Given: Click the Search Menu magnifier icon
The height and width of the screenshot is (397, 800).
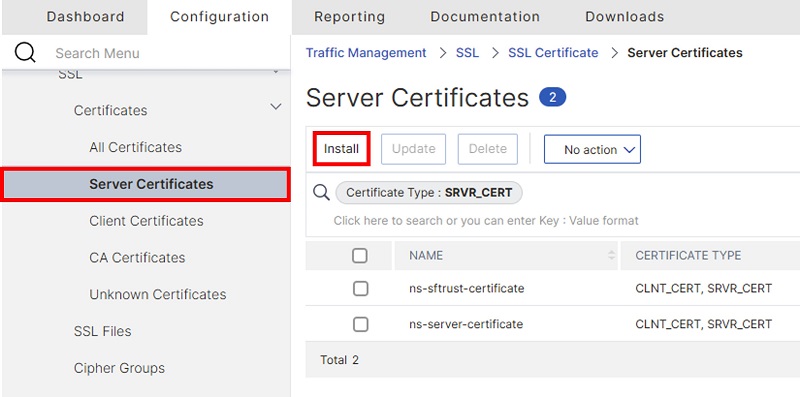Looking at the screenshot, I should point(25,53).
